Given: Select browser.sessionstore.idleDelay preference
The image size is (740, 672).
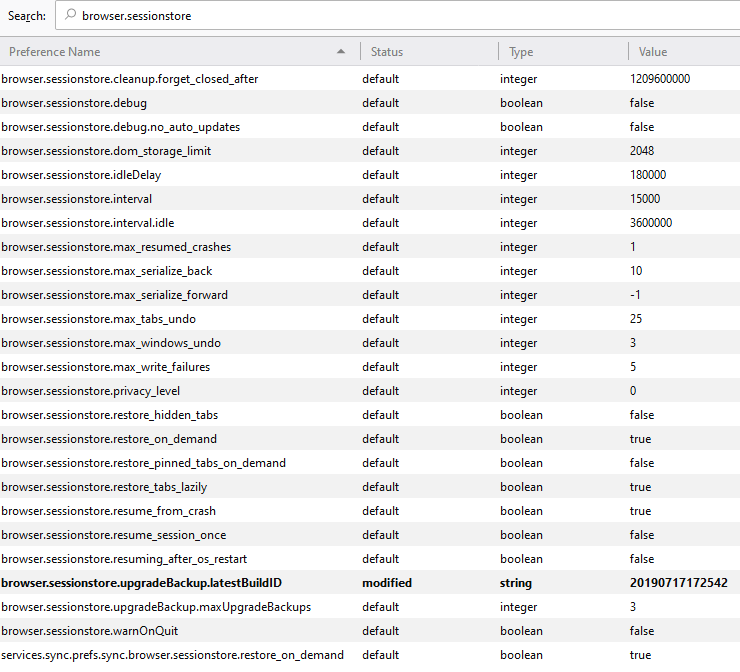Looking at the screenshot, I should point(81,175).
